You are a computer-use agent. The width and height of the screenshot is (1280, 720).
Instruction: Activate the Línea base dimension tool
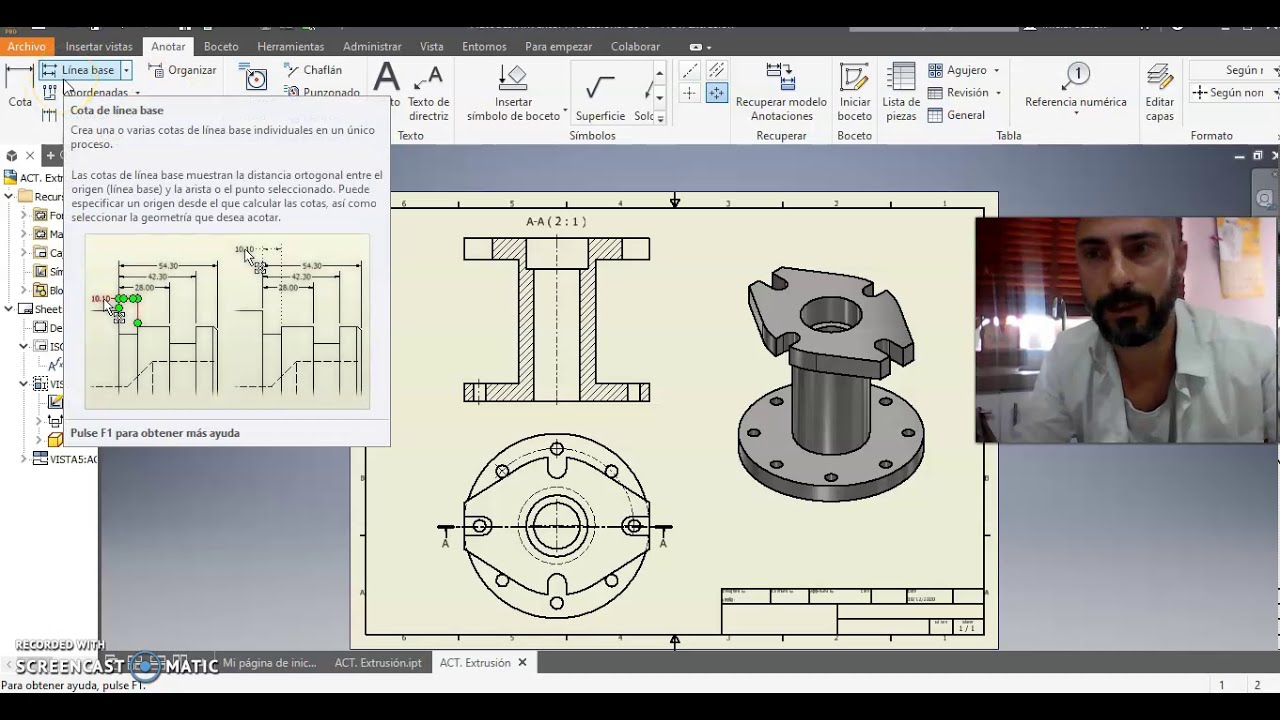tap(79, 70)
